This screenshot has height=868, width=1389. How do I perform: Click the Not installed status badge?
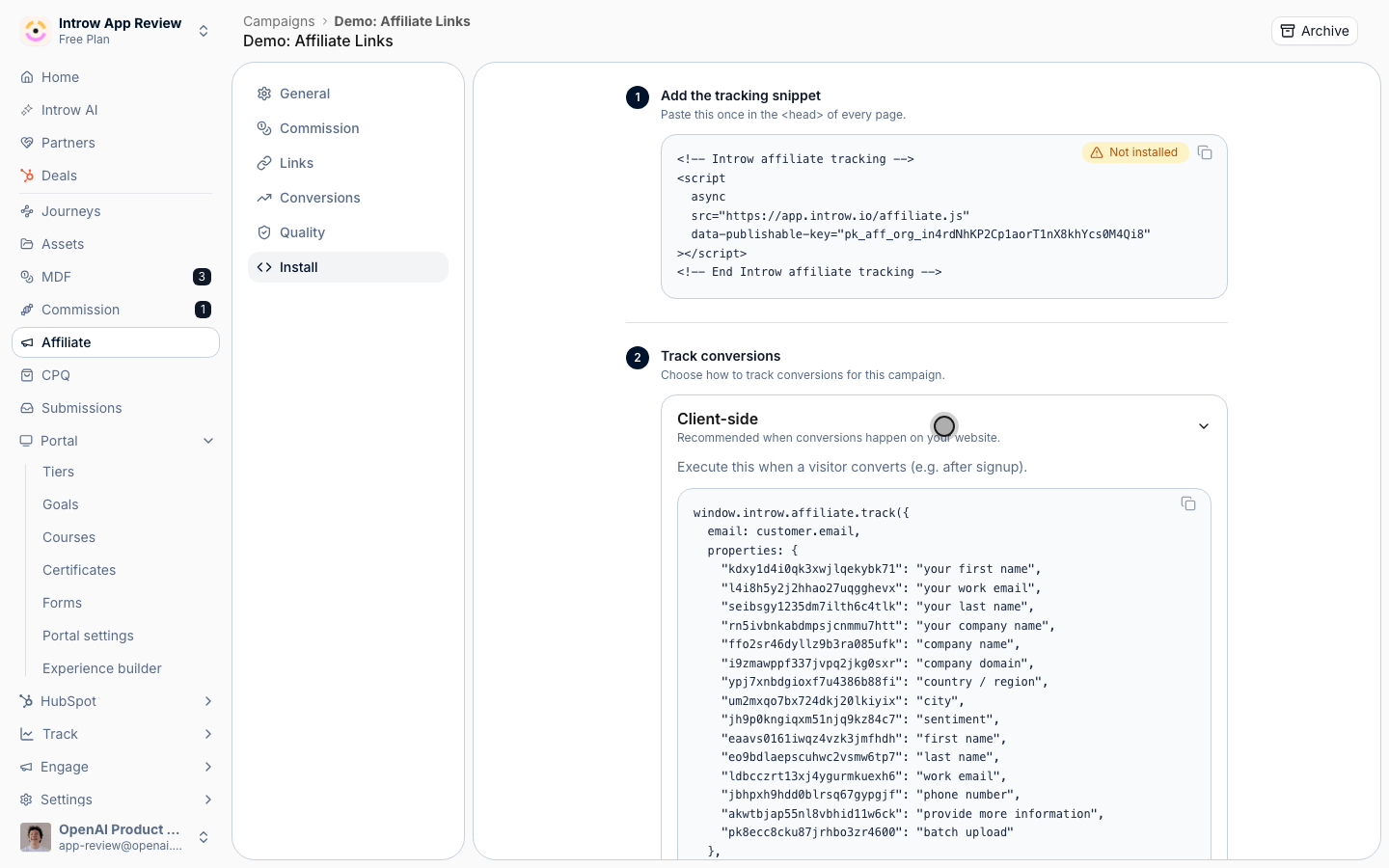pos(1134,152)
